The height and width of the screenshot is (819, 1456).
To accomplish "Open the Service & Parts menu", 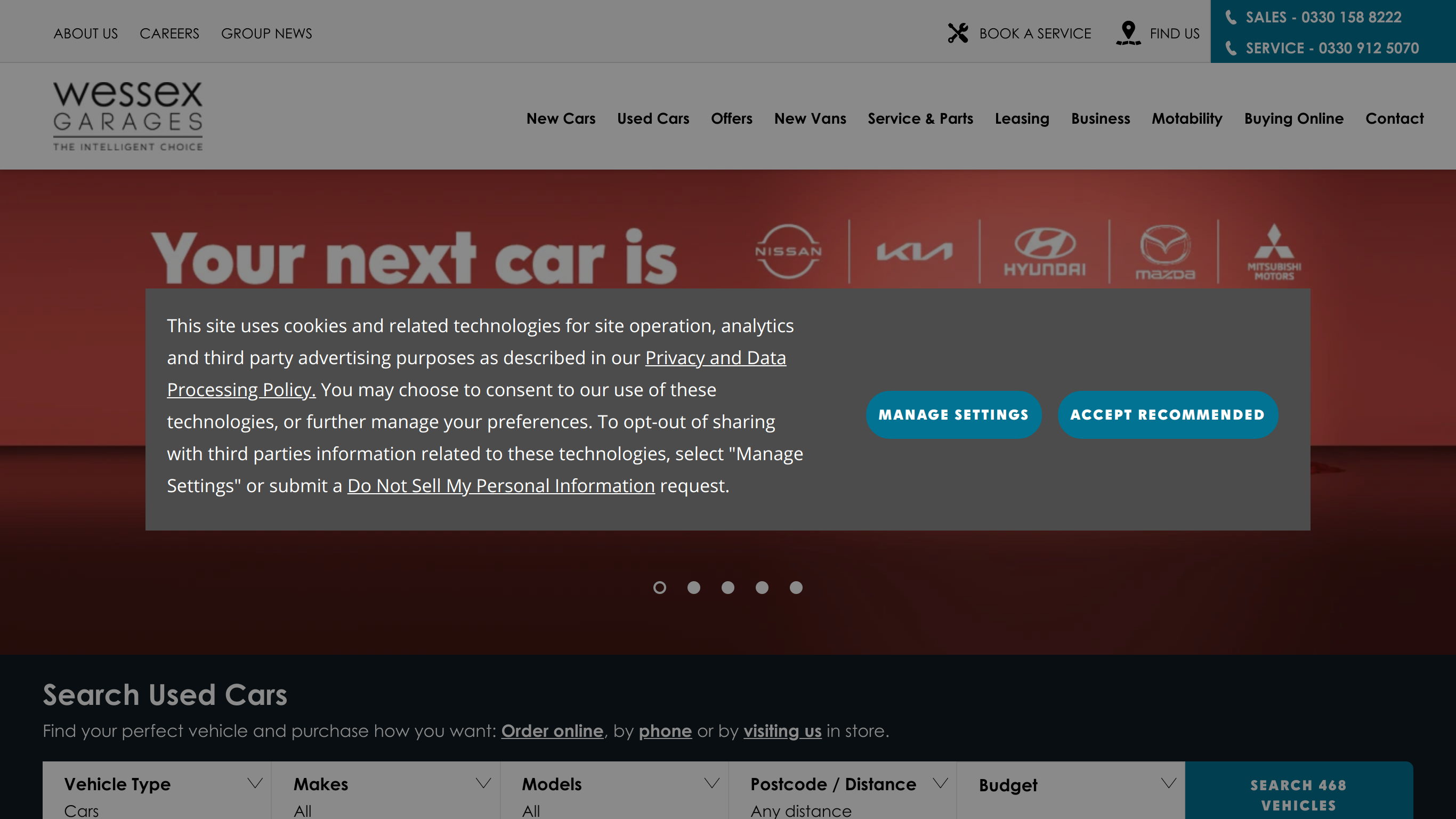I will coord(920,118).
